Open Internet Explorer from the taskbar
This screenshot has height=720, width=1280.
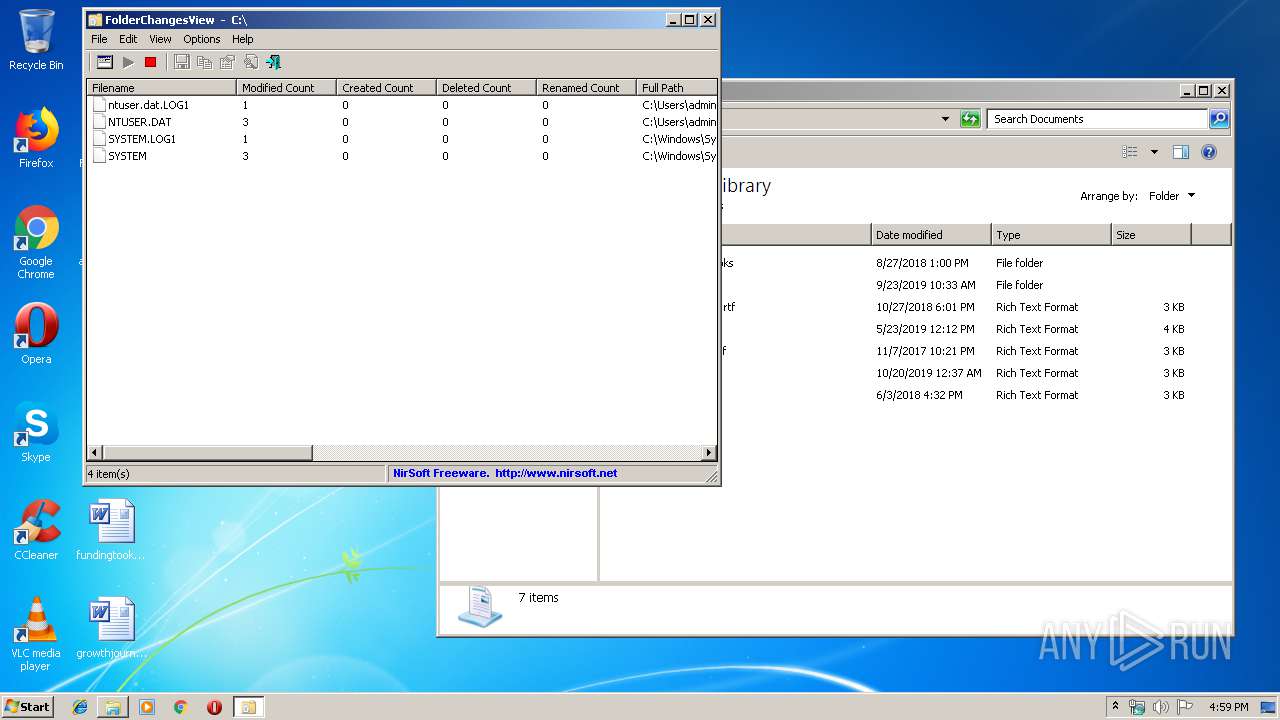[x=80, y=707]
